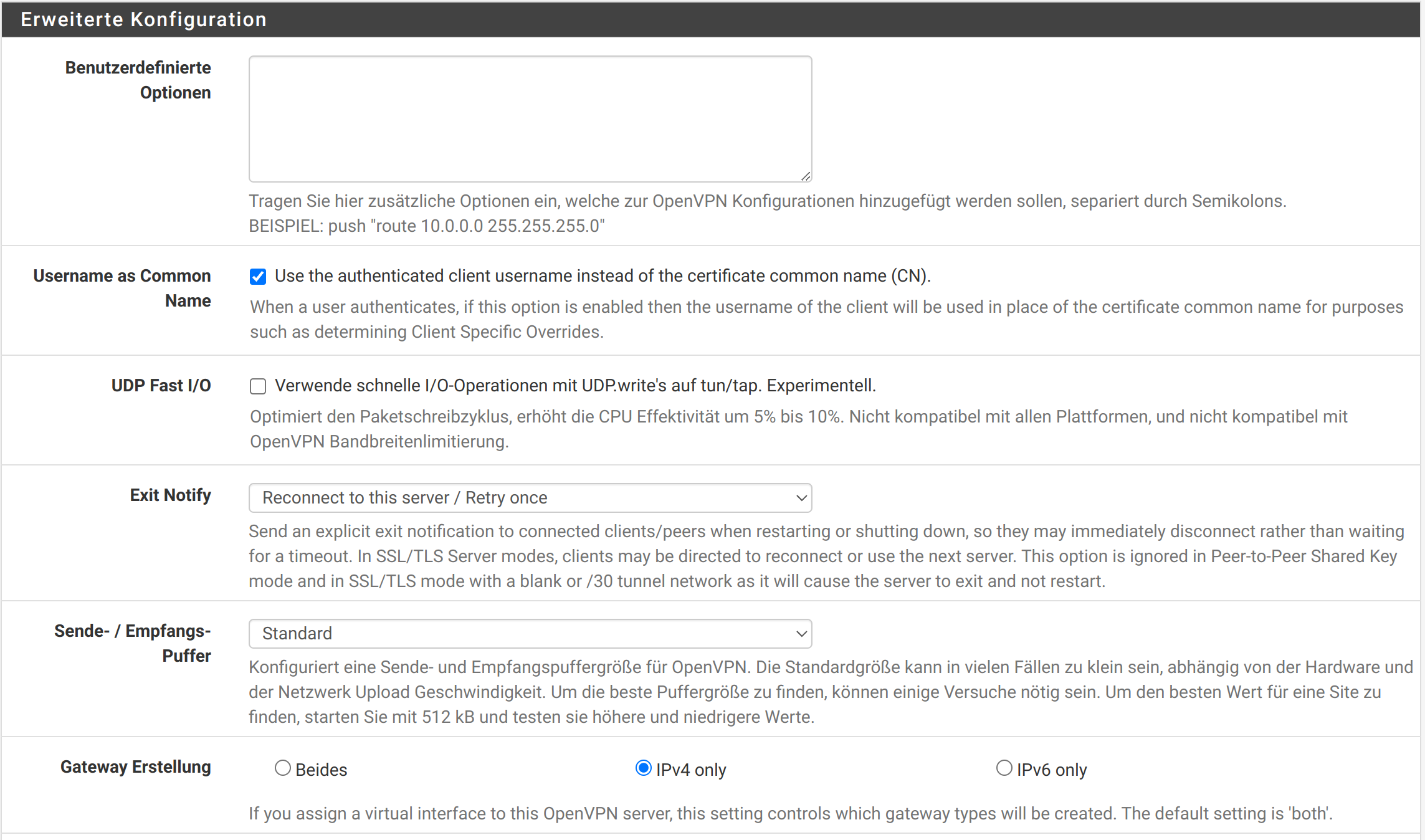Enable the UDP Fast I/O checkbox
Screen dimensions: 1425x840
[258, 386]
